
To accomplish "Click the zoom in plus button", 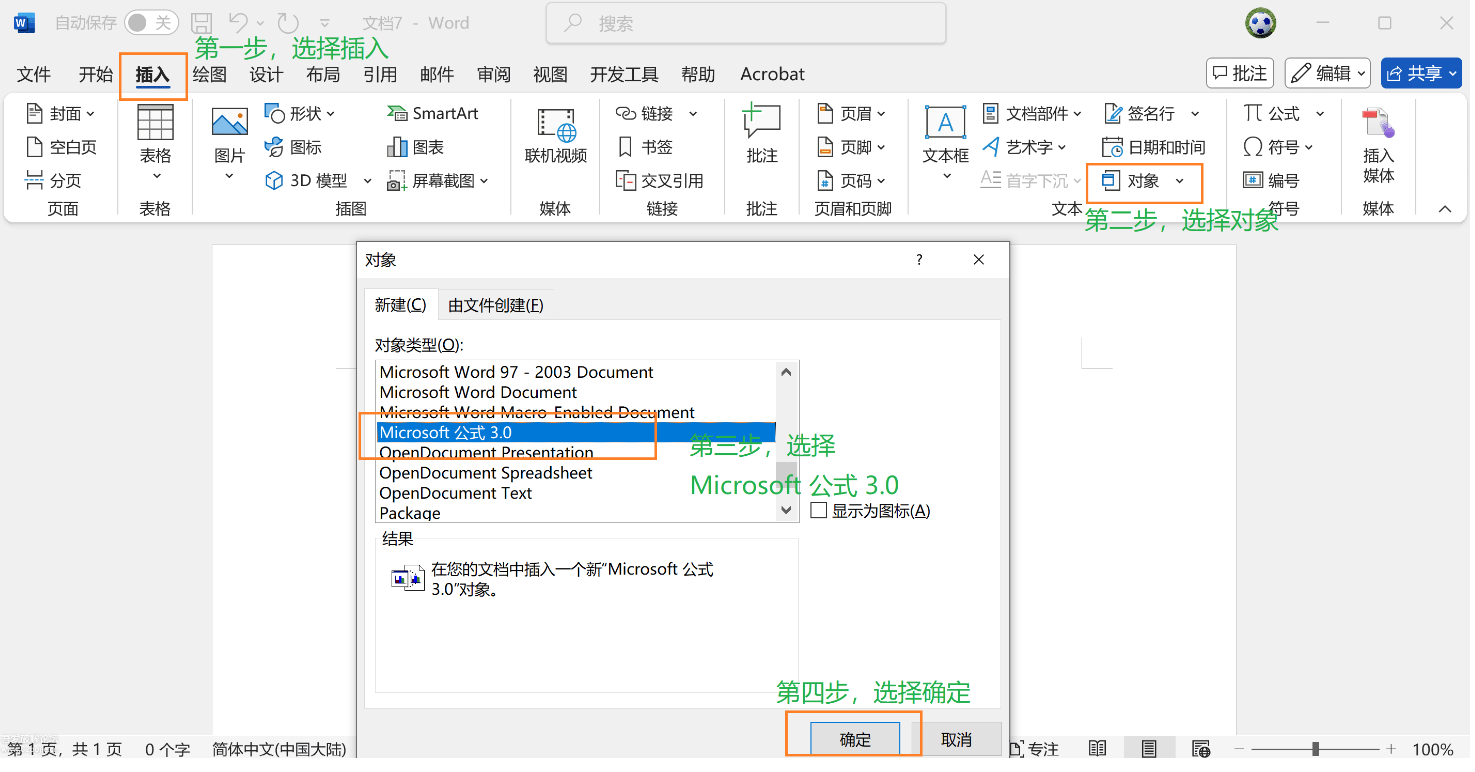I will pos(1391,749).
